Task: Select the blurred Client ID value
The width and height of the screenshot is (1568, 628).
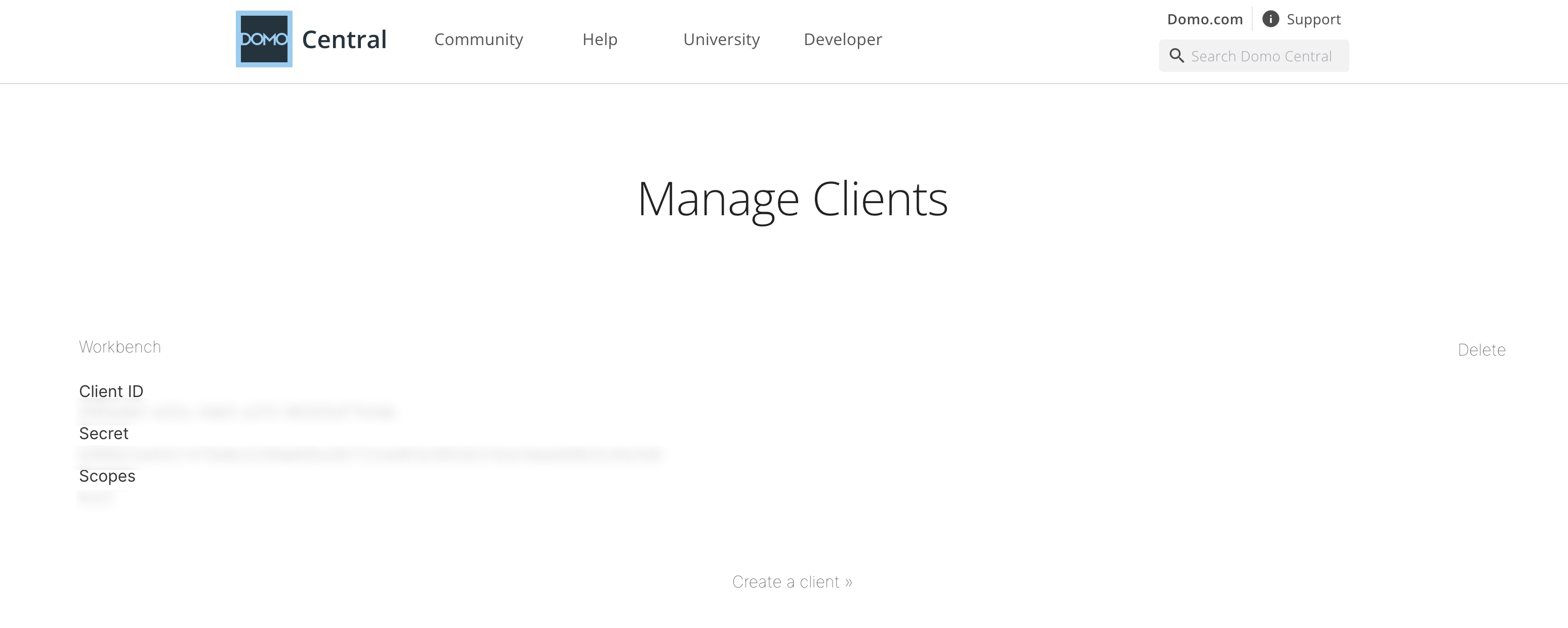Action: point(237,412)
